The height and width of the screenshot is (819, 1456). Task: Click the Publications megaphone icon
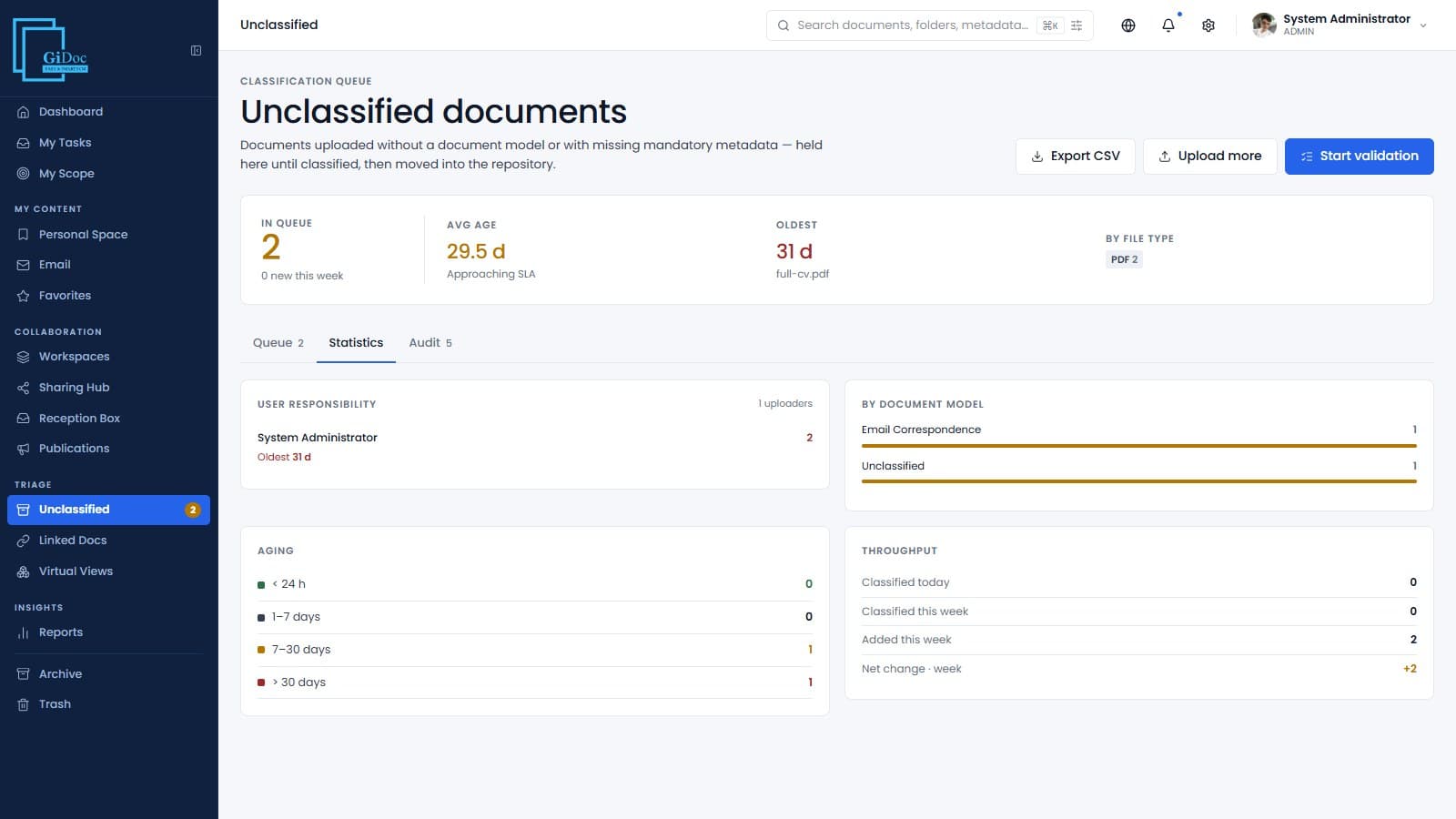(24, 449)
